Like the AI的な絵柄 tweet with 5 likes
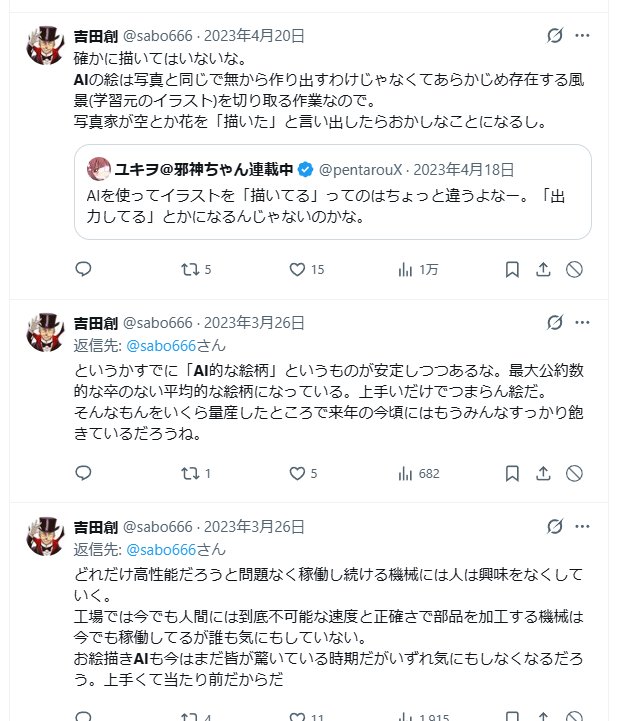Image resolution: width=627 pixels, height=721 pixels. [x=296, y=473]
